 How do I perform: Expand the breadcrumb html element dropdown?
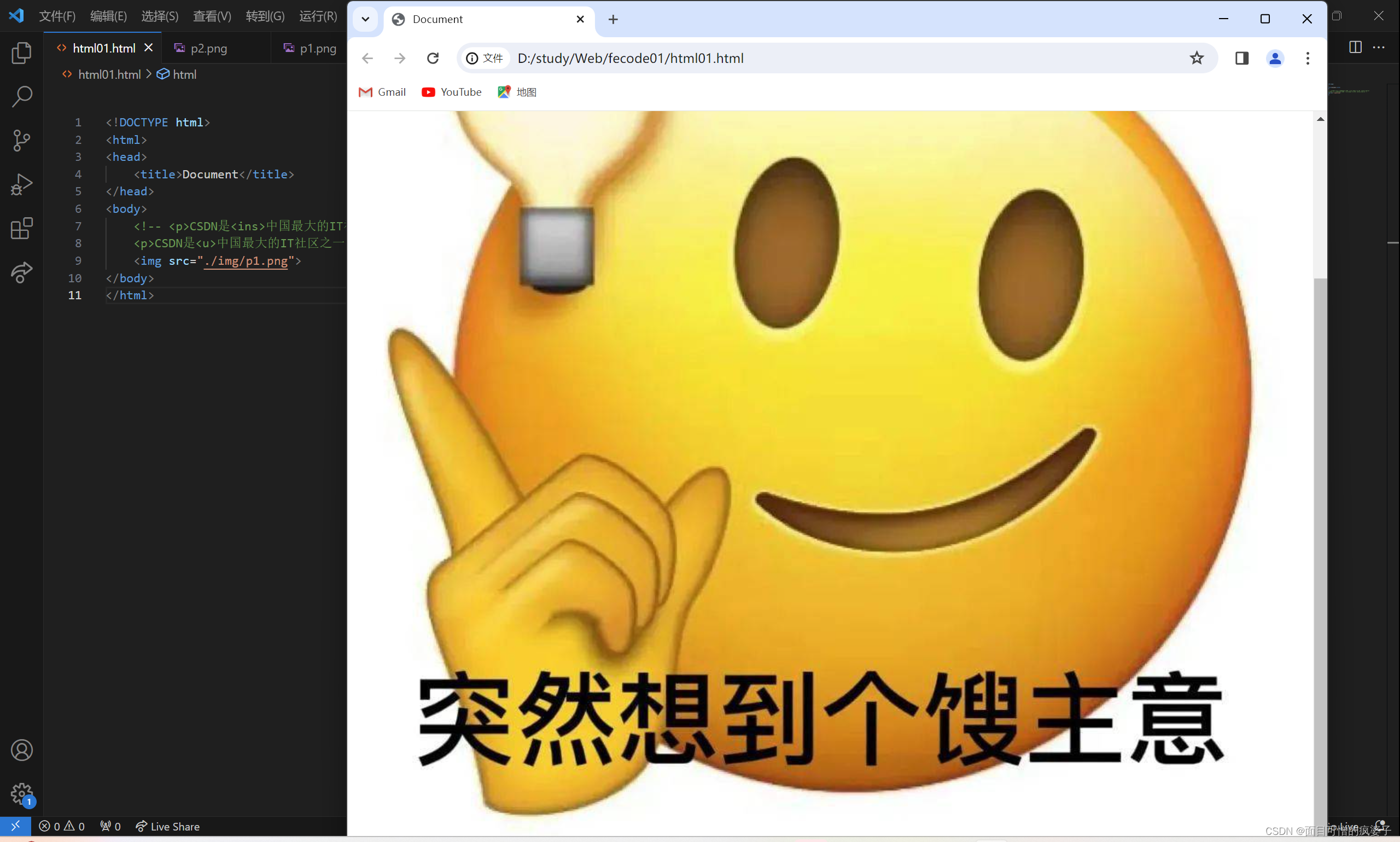click(184, 74)
